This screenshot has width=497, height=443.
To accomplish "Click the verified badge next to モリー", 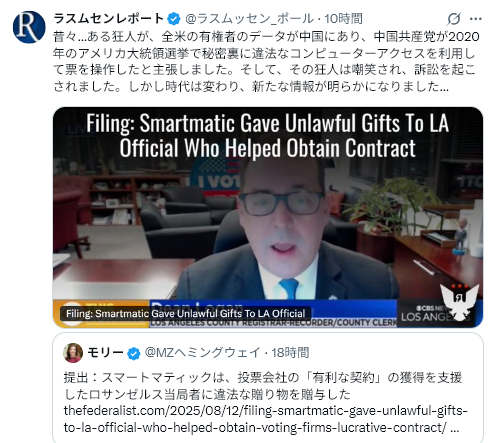I will (x=134, y=353).
